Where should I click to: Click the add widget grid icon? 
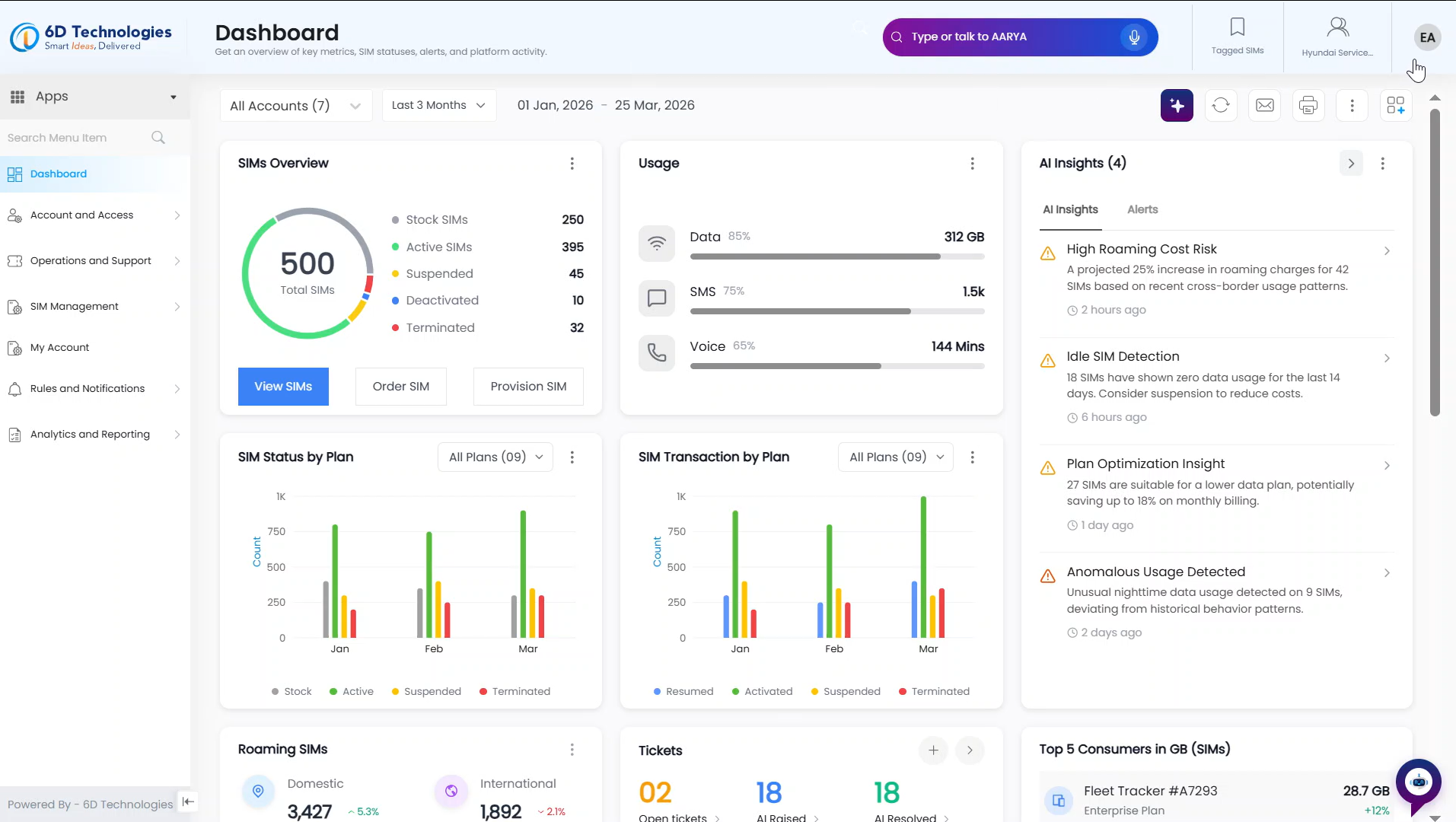(1395, 105)
